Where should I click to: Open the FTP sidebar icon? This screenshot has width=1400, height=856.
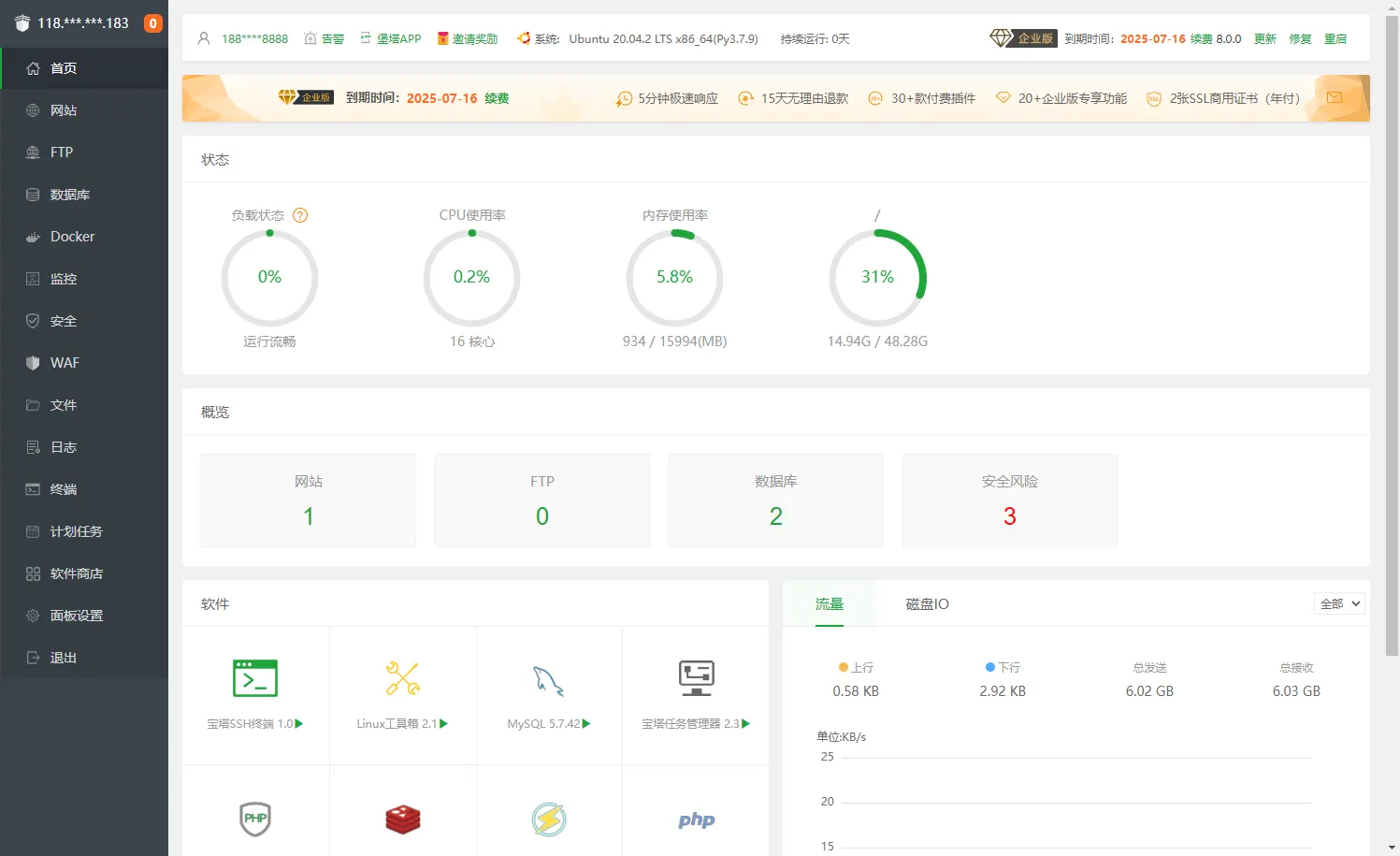[33, 152]
